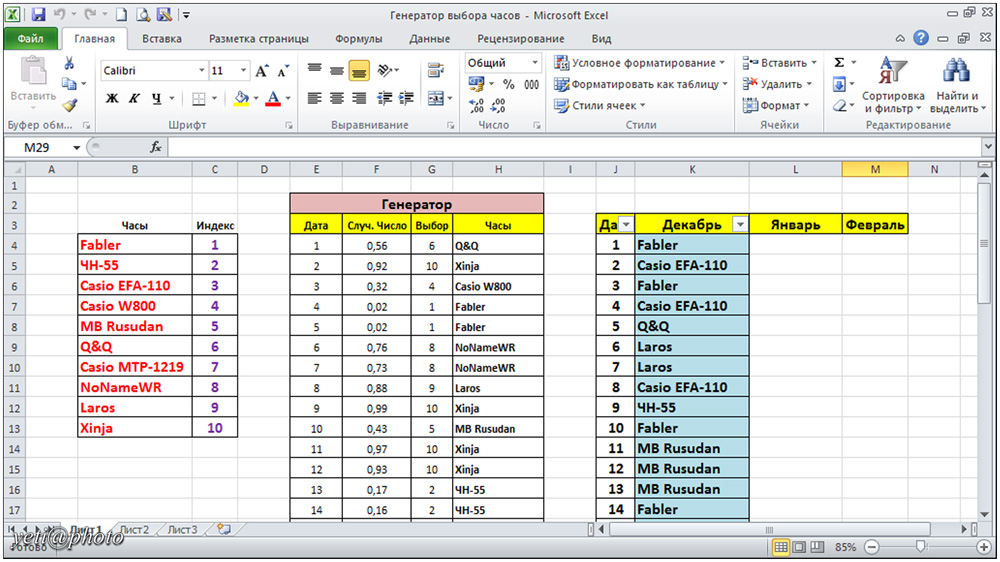Open the Декабрь column filter dropdown
The image size is (1000, 562).
739,225
